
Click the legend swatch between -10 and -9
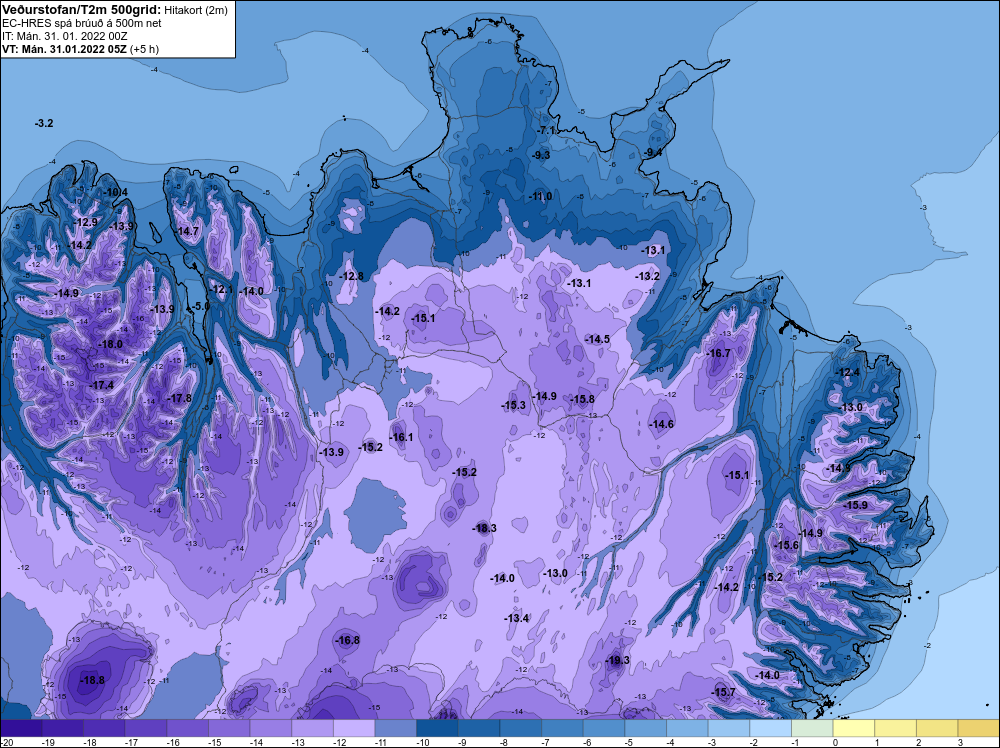point(437,728)
